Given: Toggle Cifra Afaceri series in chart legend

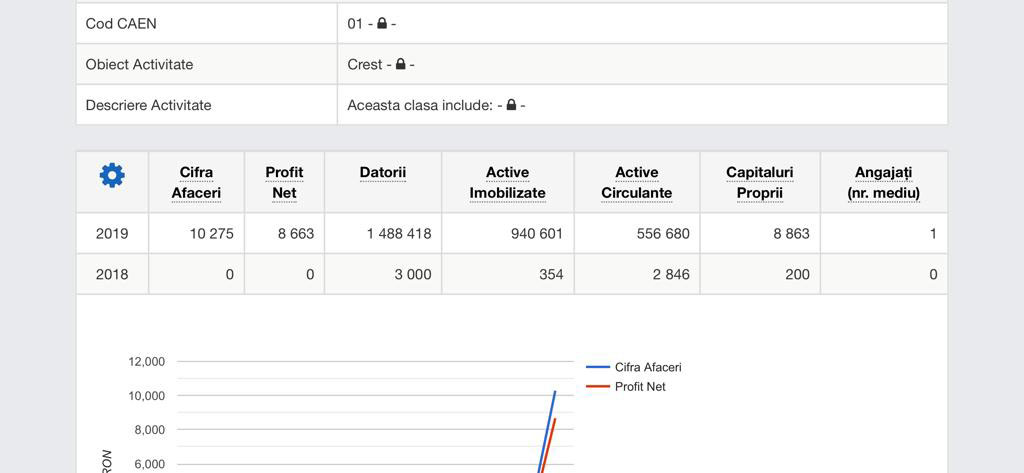Looking at the screenshot, I should tap(647, 367).
